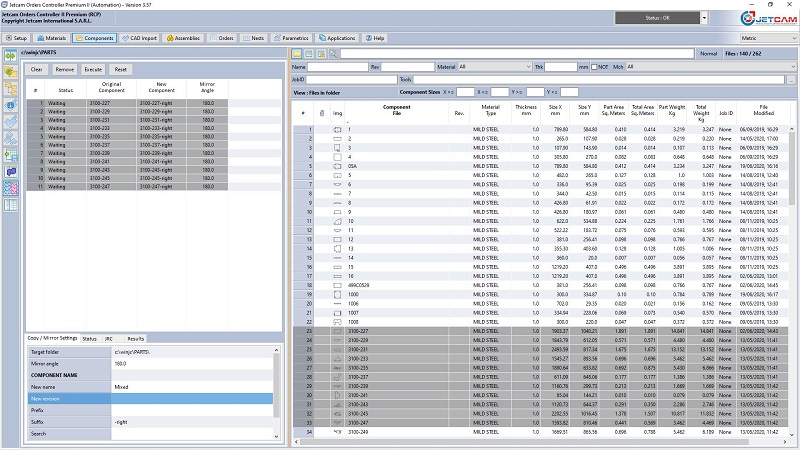800x450 pixels.
Task: Click the magnifier search icon in file toolbar
Action: [x=334, y=53]
